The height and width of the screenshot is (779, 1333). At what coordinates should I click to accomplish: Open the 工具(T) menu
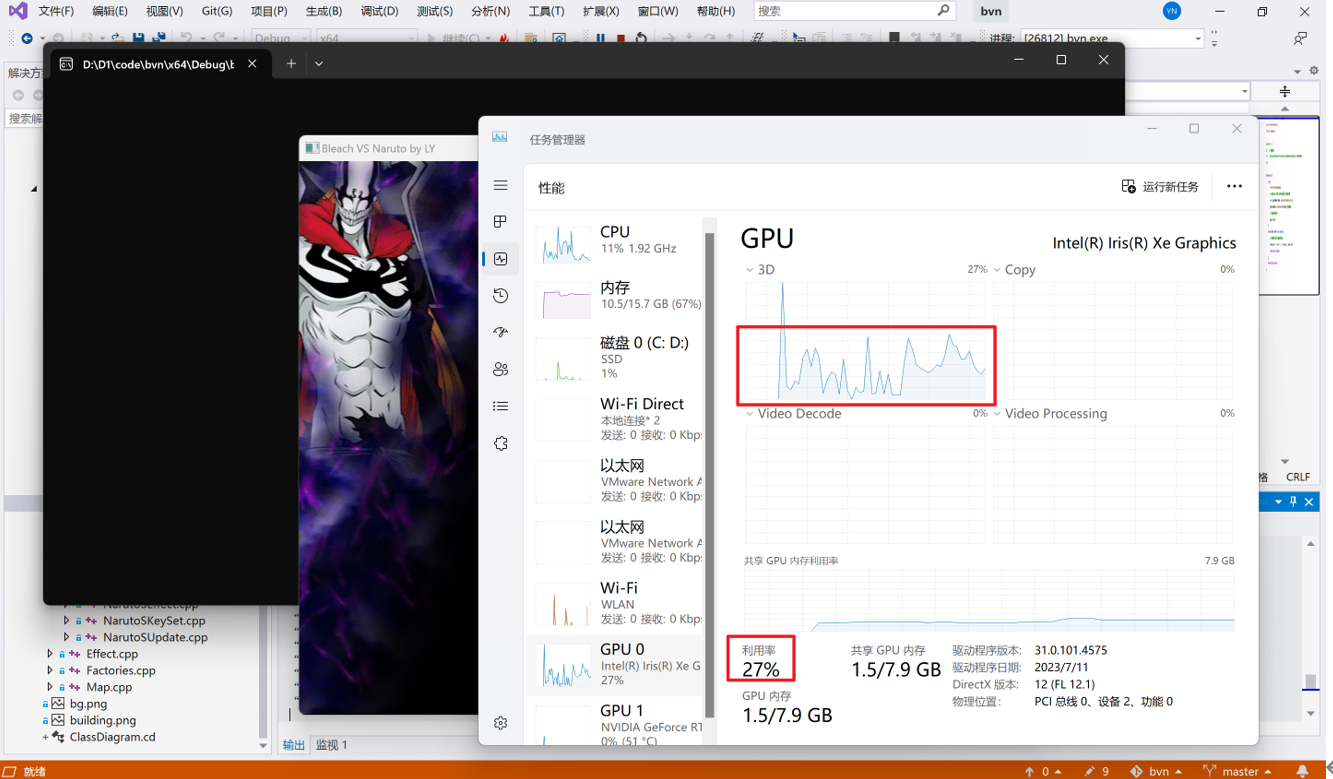(x=546, y=11)
